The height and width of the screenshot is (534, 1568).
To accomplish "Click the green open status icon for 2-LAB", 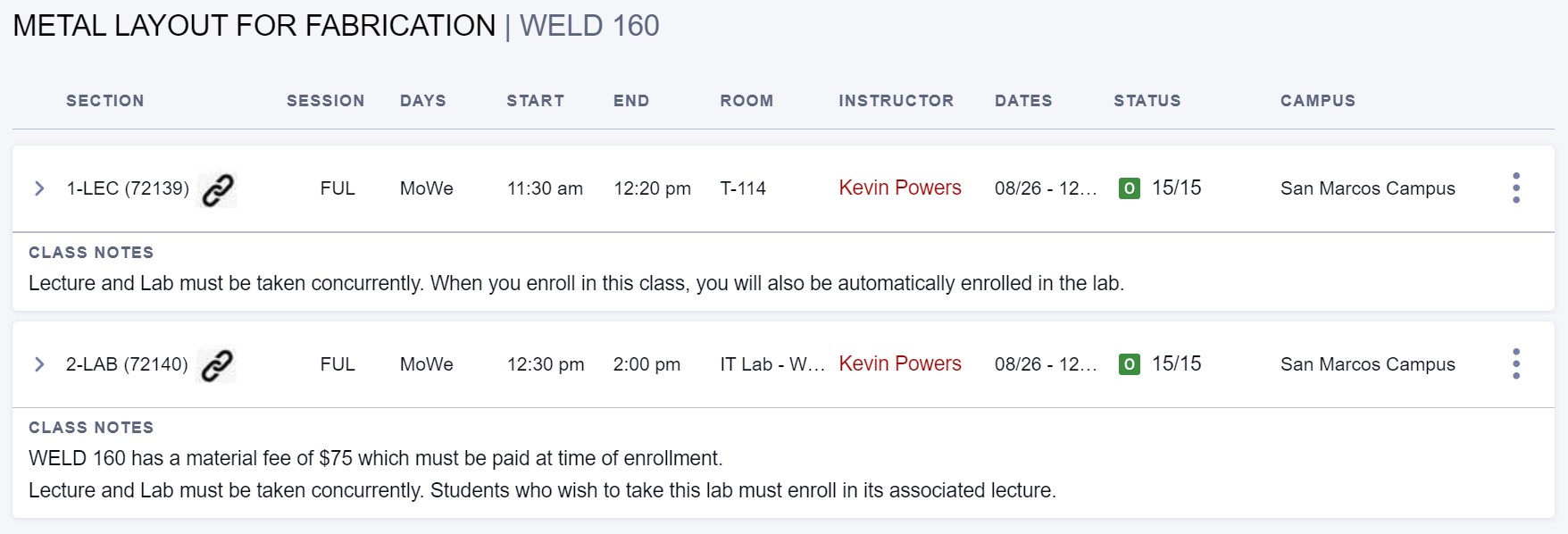I will (1129, 364).
